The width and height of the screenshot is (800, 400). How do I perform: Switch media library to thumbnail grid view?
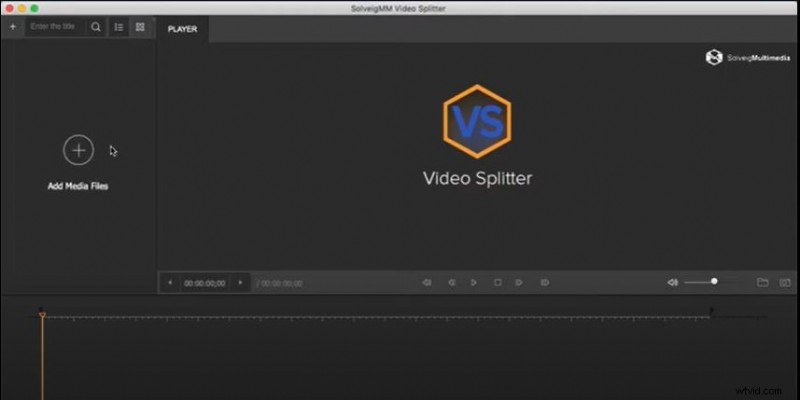(140, 28)
